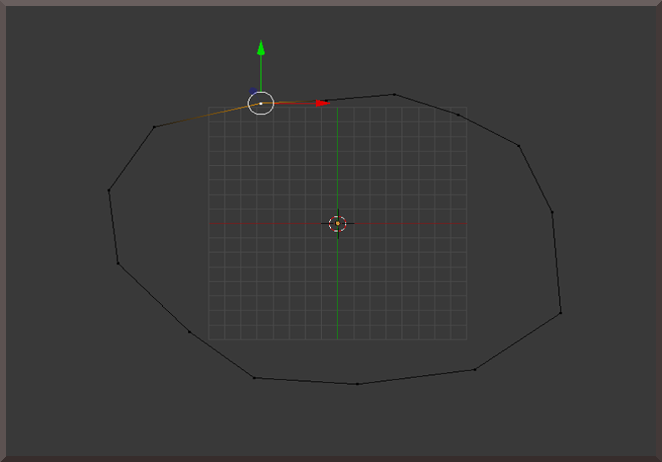Select the leftmost vertex of the loop
The image size is (662, 462).
[109, 190]
